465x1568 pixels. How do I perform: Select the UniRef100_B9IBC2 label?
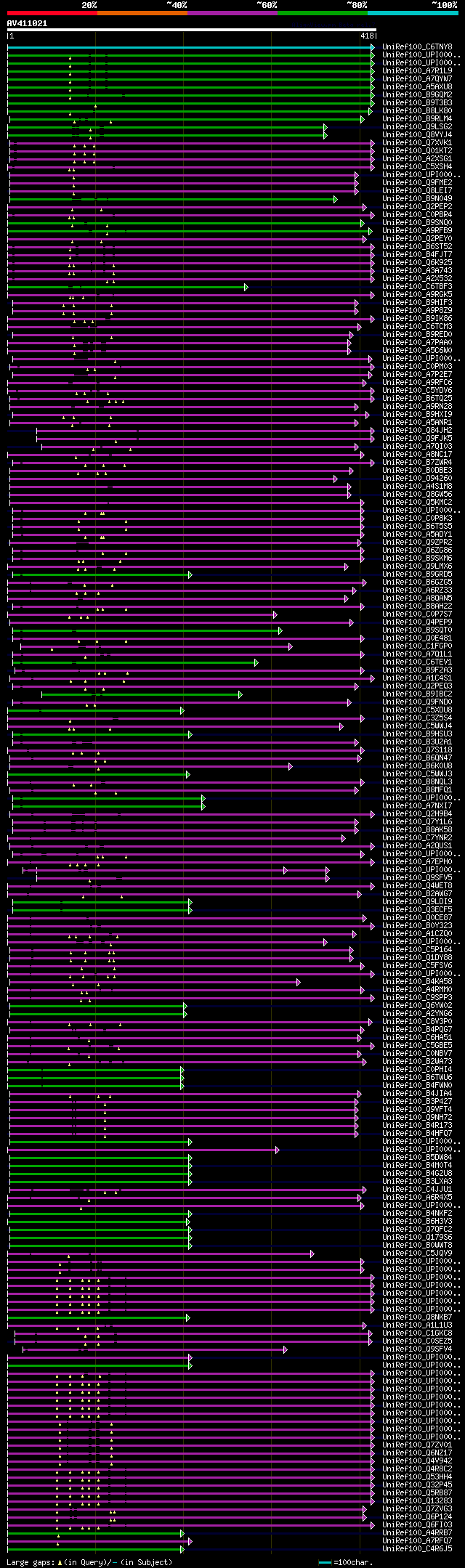[x=417, y=694]
